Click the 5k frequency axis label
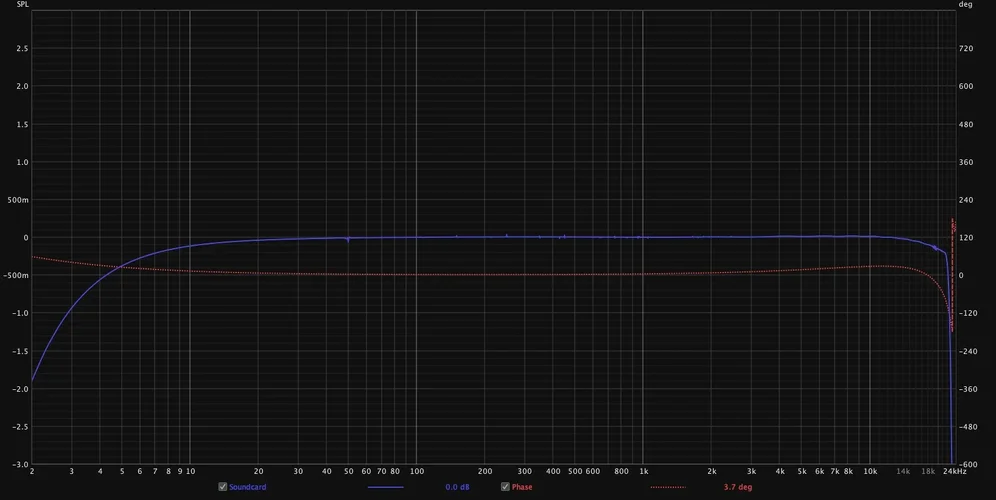Image resolution: width=996 pixels, height=500 pixels. pos(802,471)
